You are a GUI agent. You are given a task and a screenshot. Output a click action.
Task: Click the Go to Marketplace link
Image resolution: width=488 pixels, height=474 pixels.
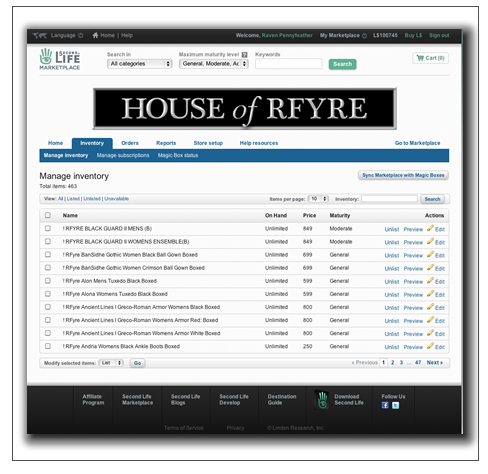(417, 143)
